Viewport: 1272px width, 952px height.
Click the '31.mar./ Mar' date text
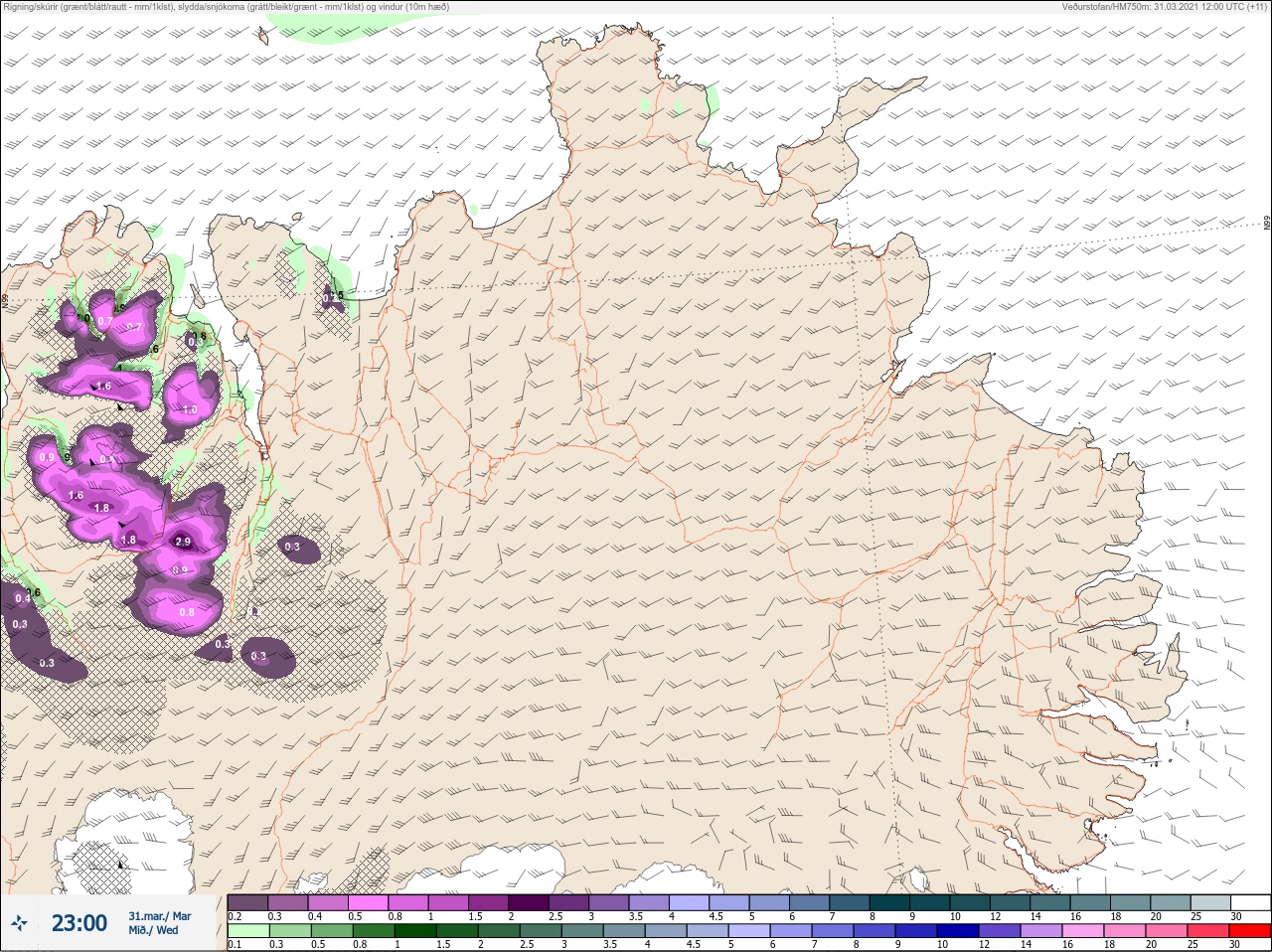click(160, 916)
